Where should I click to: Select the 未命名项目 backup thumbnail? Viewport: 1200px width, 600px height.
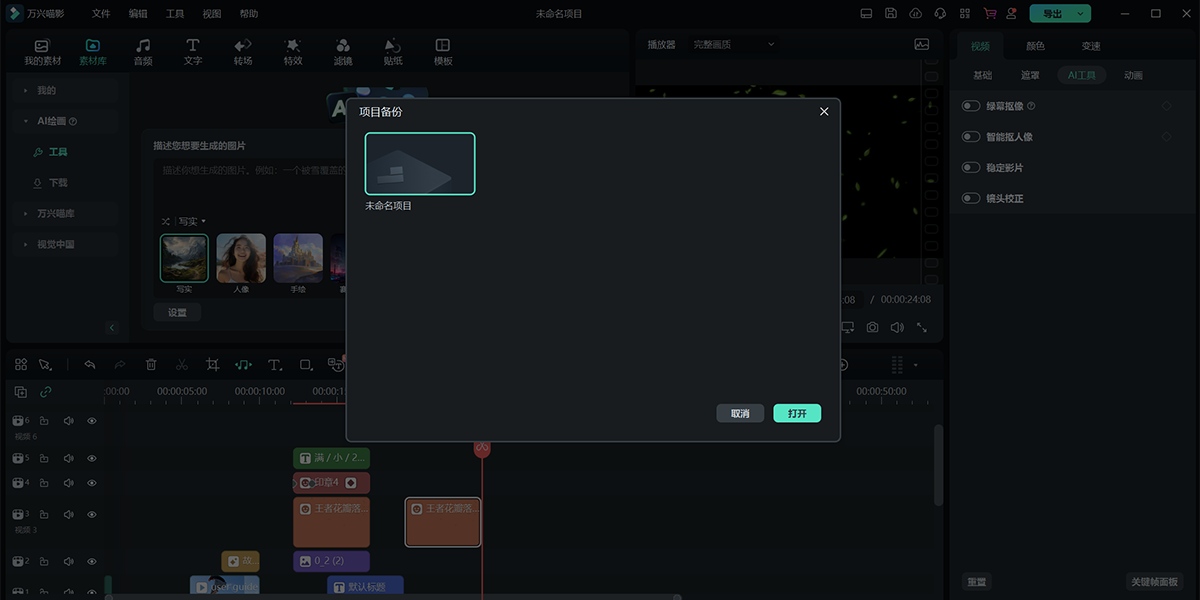(x=420, y=164)
